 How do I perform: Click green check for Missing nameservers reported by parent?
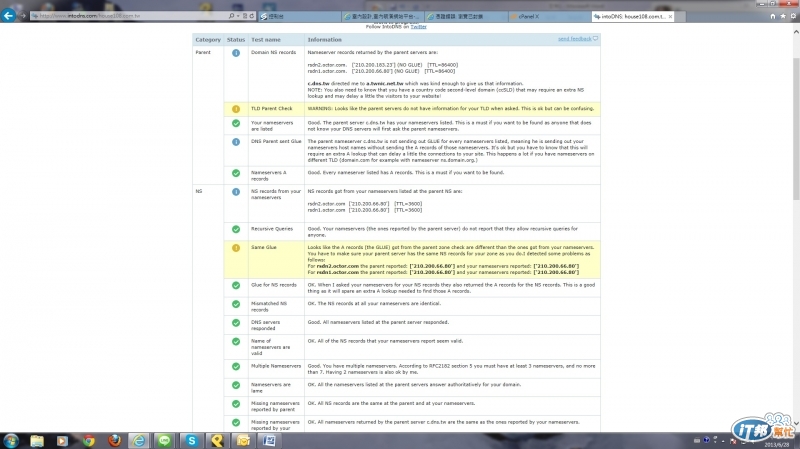pos(236,404)
